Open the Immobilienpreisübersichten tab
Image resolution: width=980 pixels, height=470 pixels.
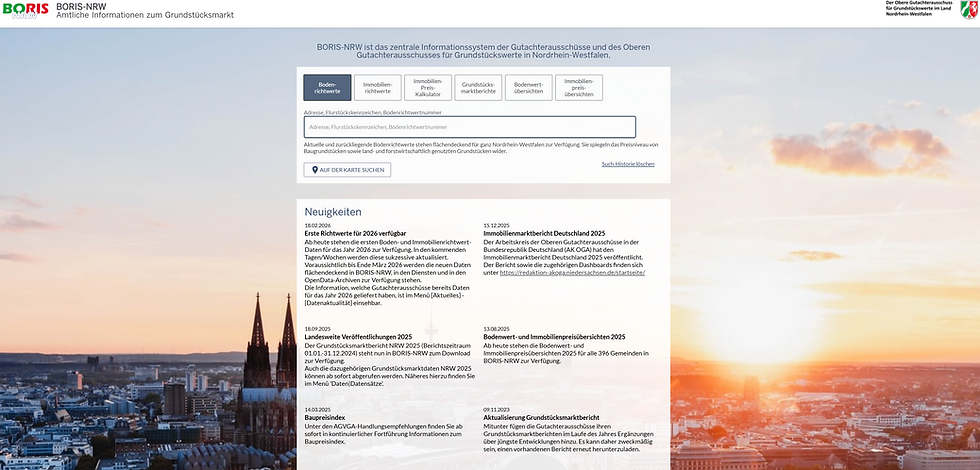tap(579, 88)
